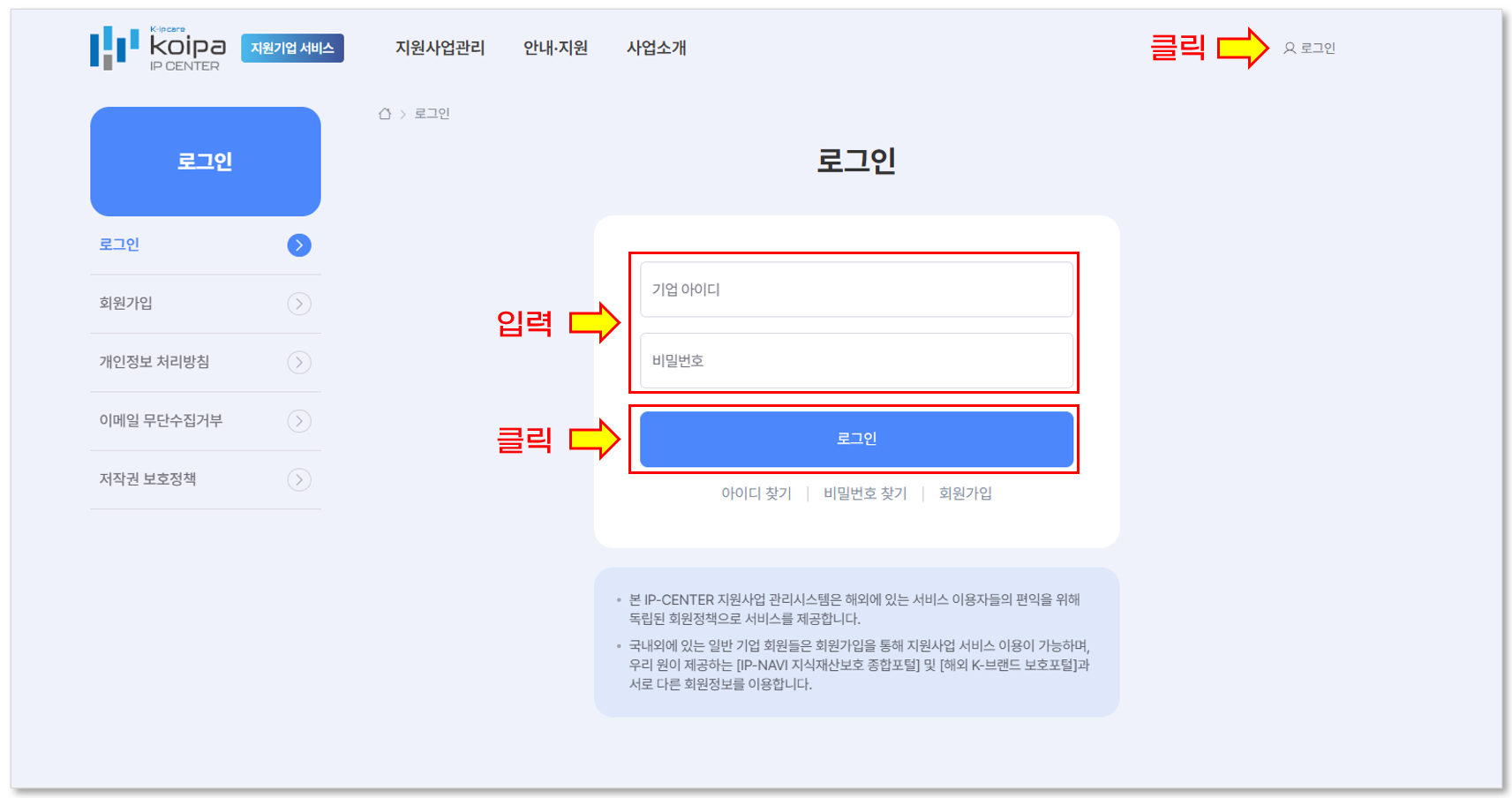1512x798 pixels.
Task: Open 이메일 무단수집거부 in sidebar
Action: 205,421
